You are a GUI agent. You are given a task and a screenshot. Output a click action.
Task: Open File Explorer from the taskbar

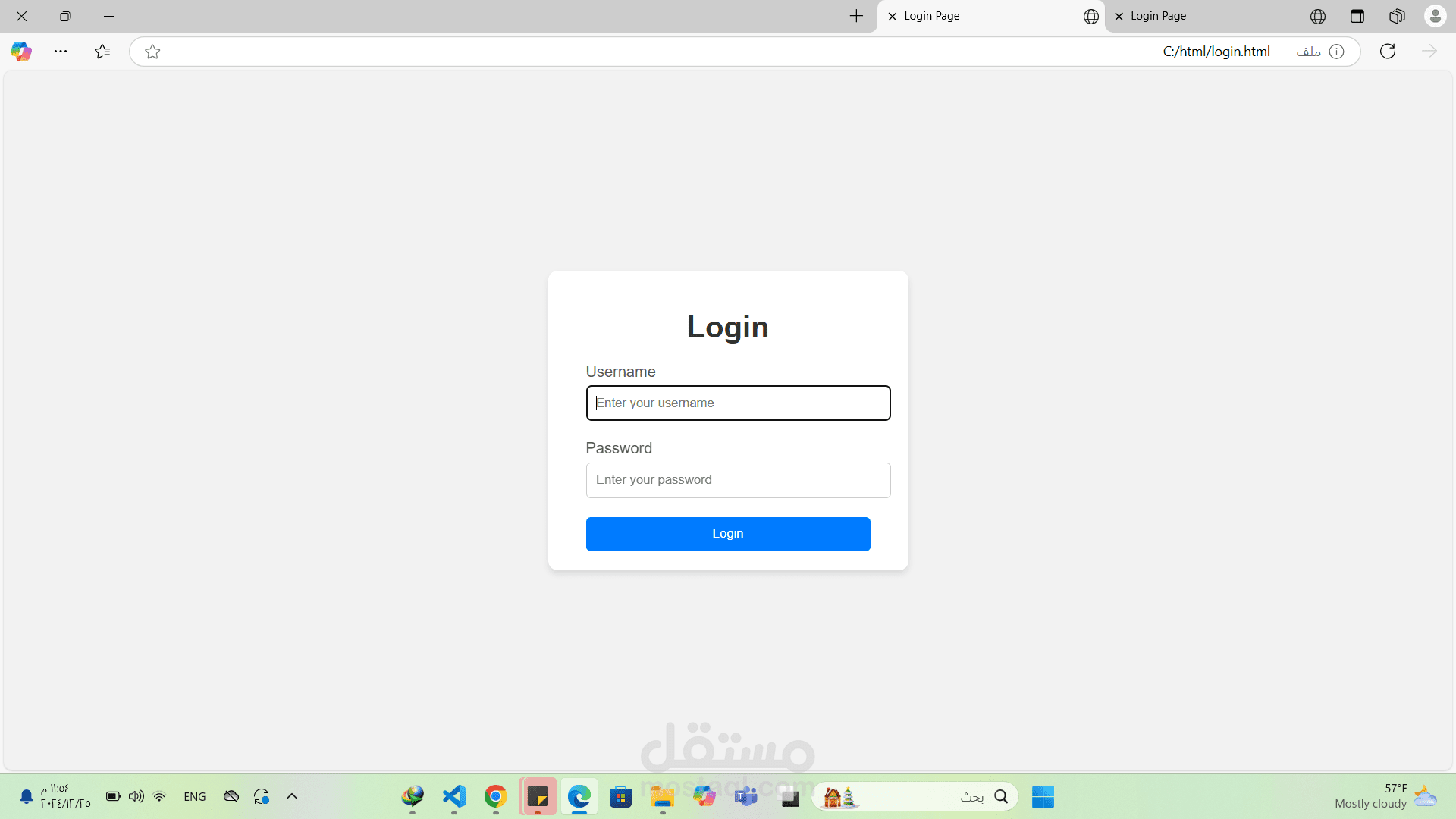[663, 796]
